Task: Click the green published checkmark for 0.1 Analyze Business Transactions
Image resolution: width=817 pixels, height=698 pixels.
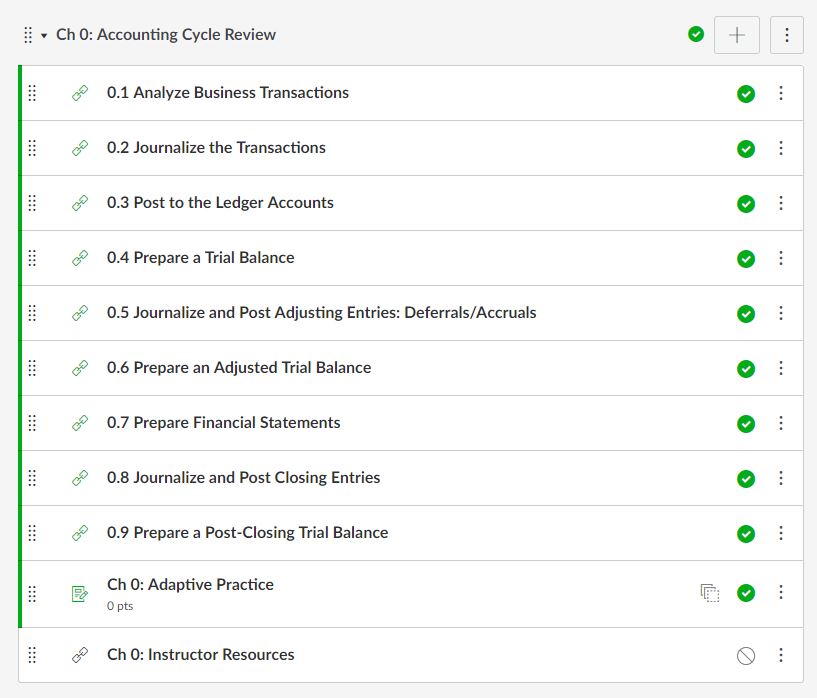Action: pyautogui.click(x=746, y=93)
